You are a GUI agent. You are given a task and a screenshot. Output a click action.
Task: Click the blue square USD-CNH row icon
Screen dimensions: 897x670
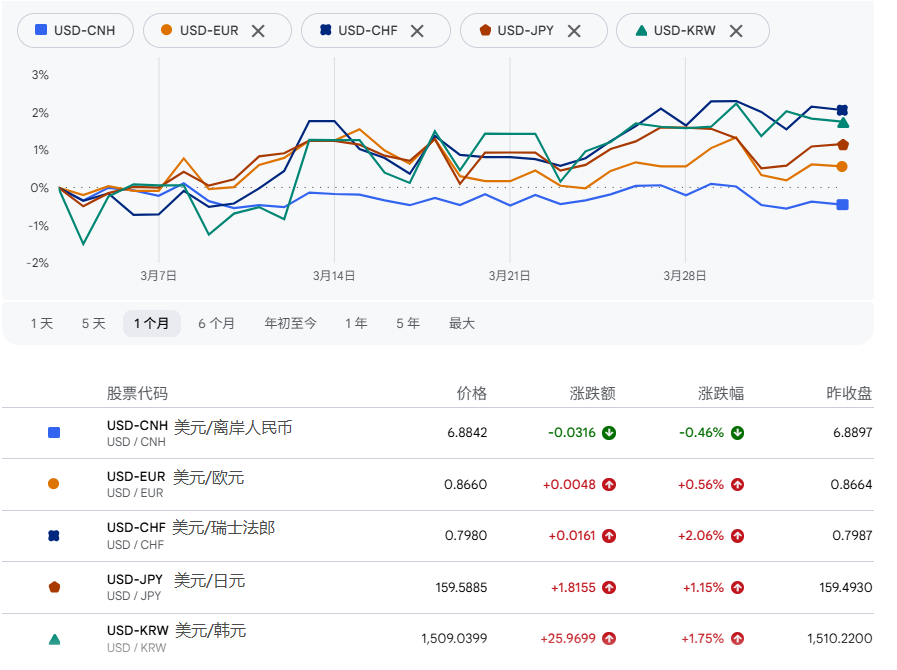pos(54,433)
